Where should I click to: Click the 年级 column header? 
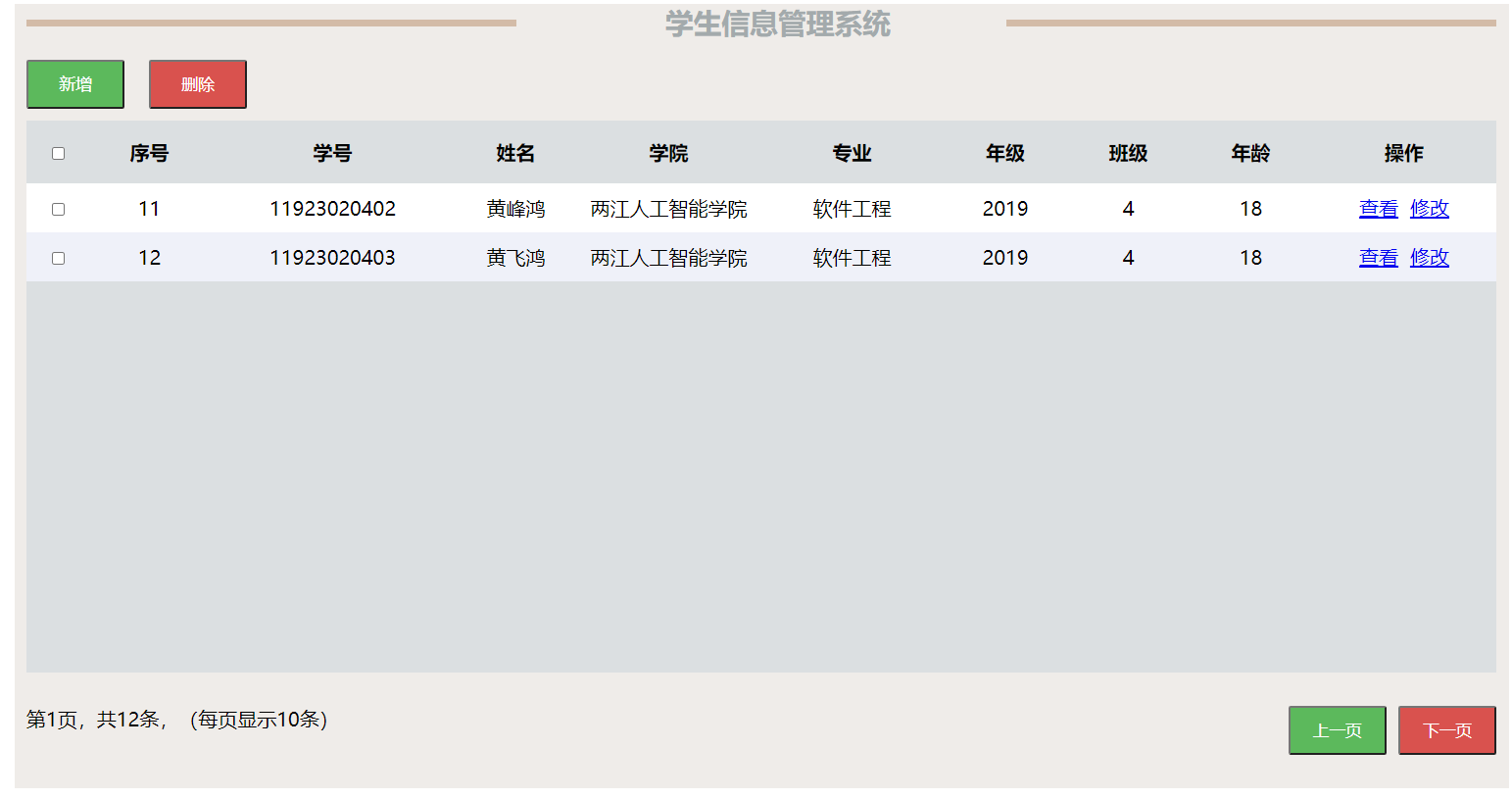[1004, 153]
